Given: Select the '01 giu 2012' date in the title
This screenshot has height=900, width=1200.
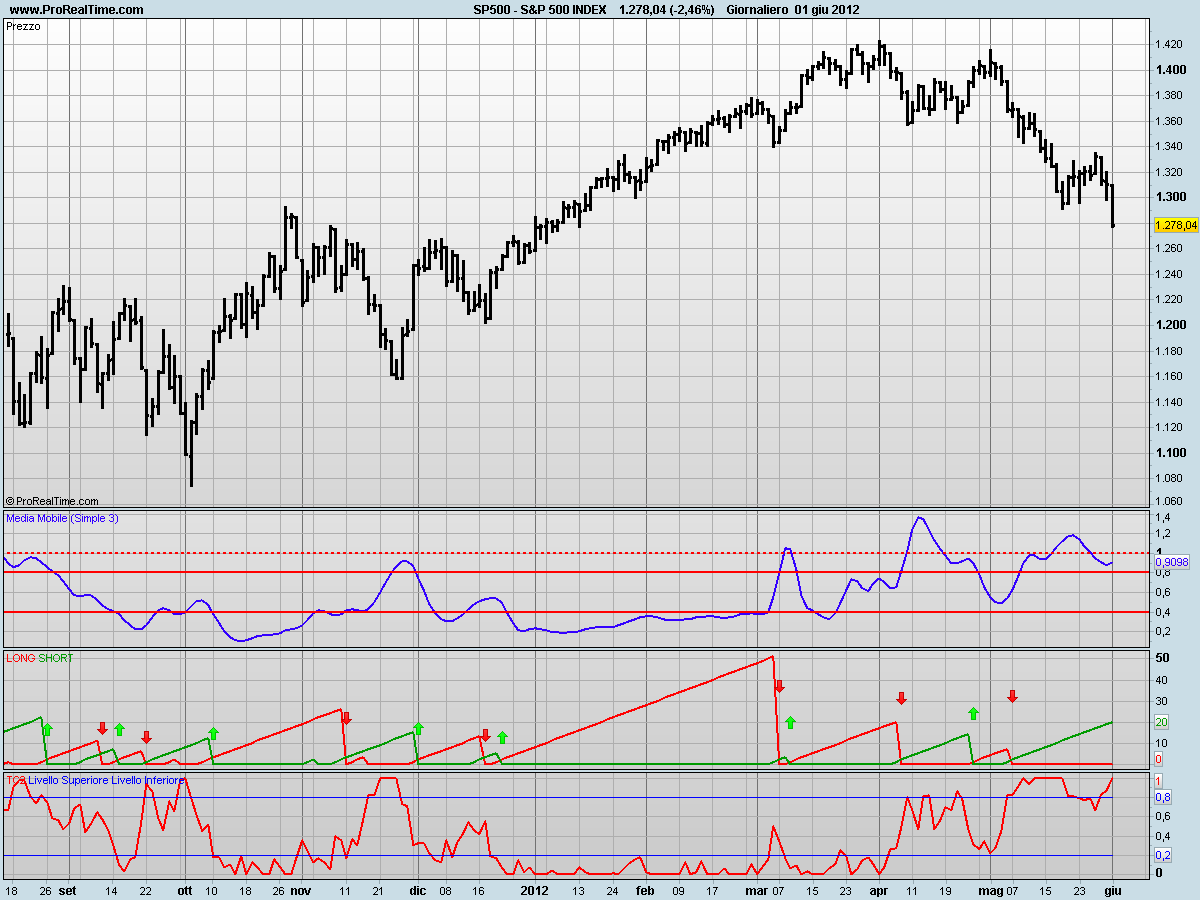Looking at the screenshot, I should (x=827, y=9).
